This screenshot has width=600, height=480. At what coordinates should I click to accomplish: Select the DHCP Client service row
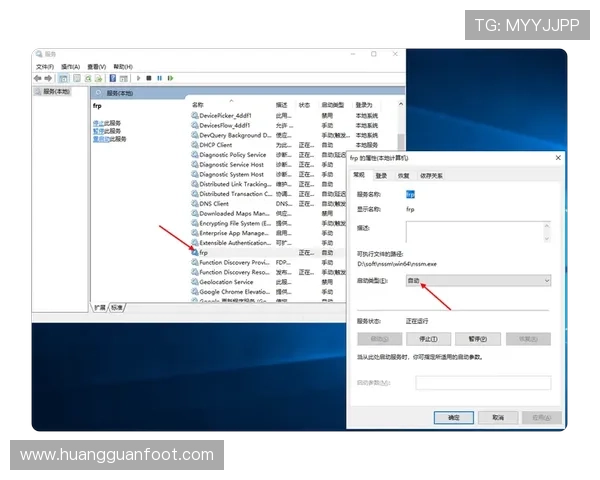pyautogui.click(x=216, y=145)
